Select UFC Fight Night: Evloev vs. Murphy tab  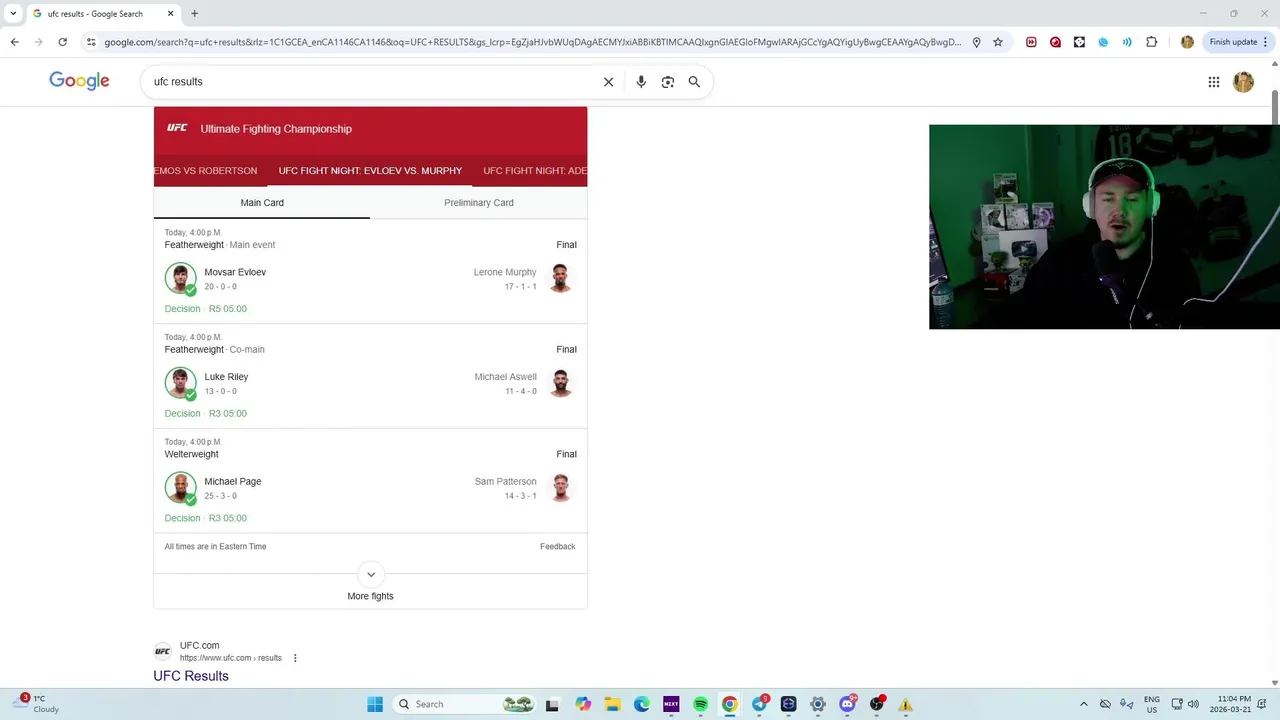pyautogui.click(x=370, y=171)
